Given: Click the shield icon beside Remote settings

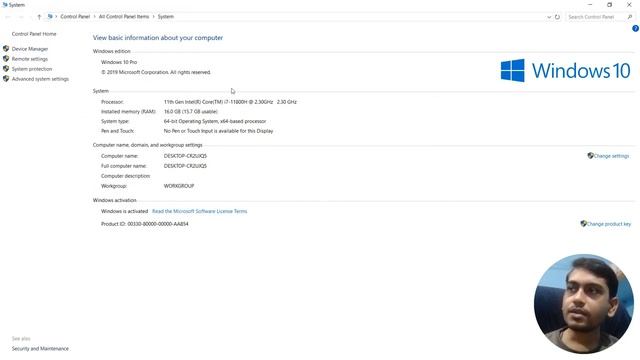Looking at the screenshot, I should point(6,59).
